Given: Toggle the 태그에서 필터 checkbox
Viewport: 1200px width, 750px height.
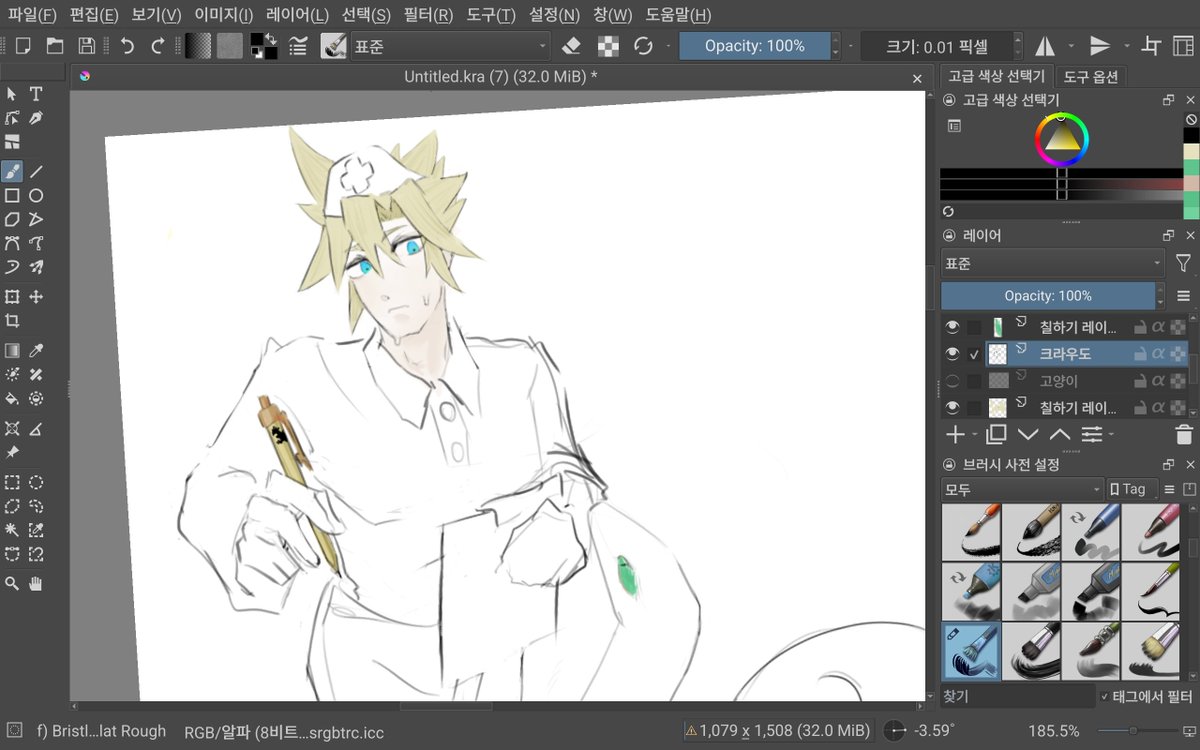Looking at the screenshot, I should click(x=1104, y=696).
